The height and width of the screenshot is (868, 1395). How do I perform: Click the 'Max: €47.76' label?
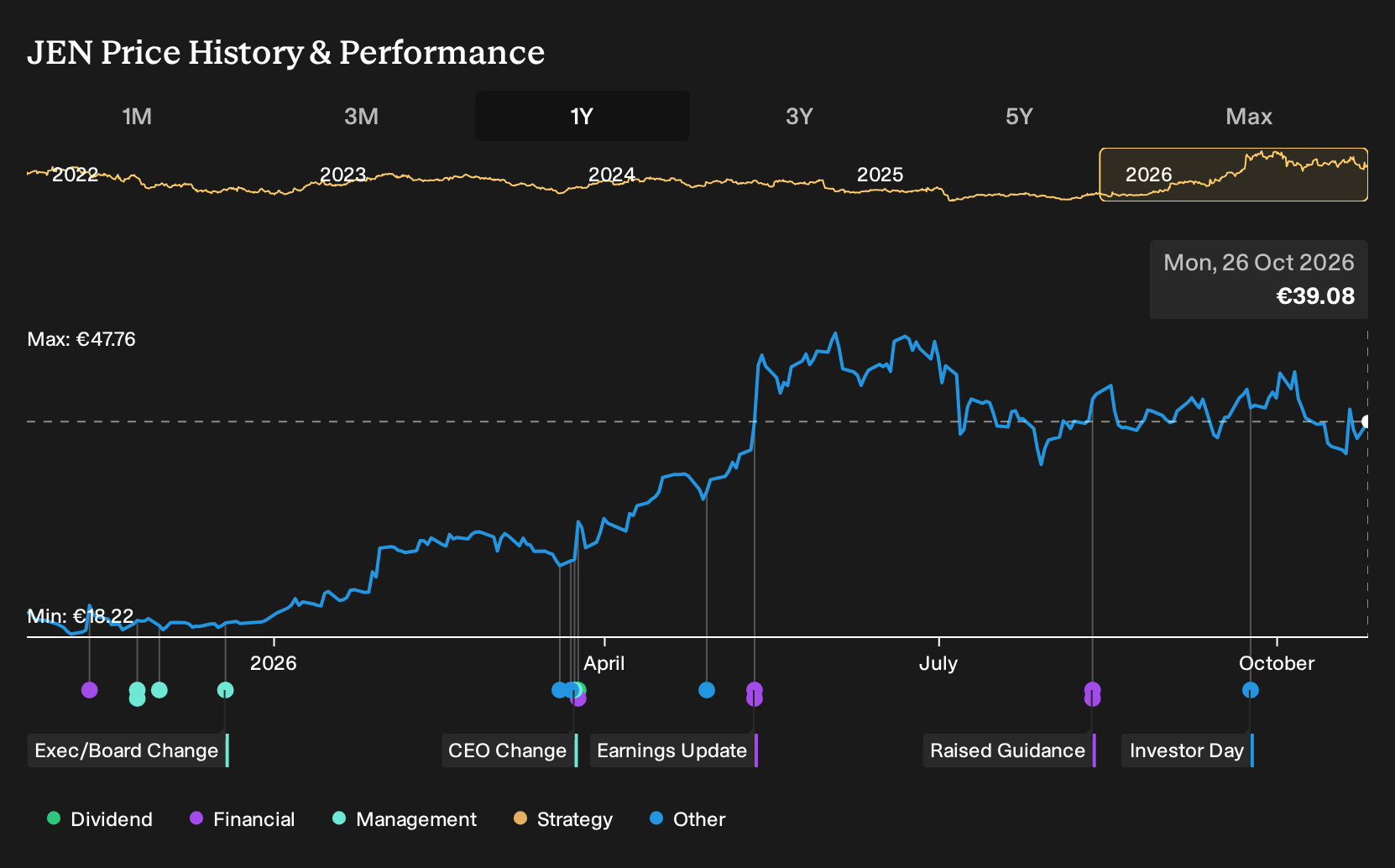[81, 339]
